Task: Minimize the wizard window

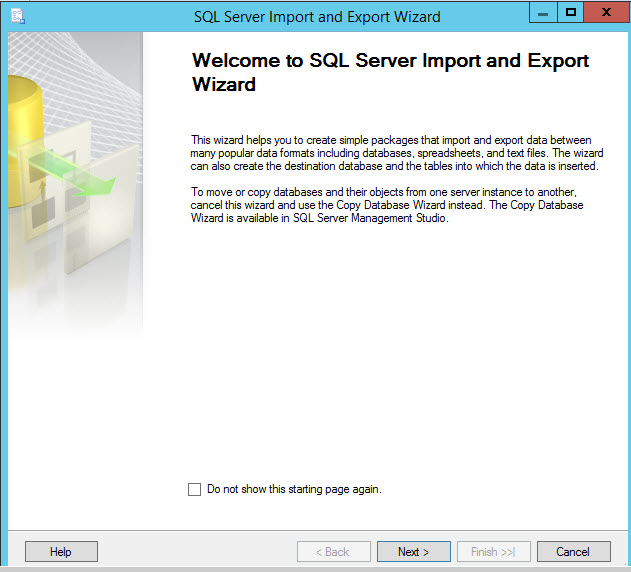Action: pyautogui.click(x=543, y=12)
